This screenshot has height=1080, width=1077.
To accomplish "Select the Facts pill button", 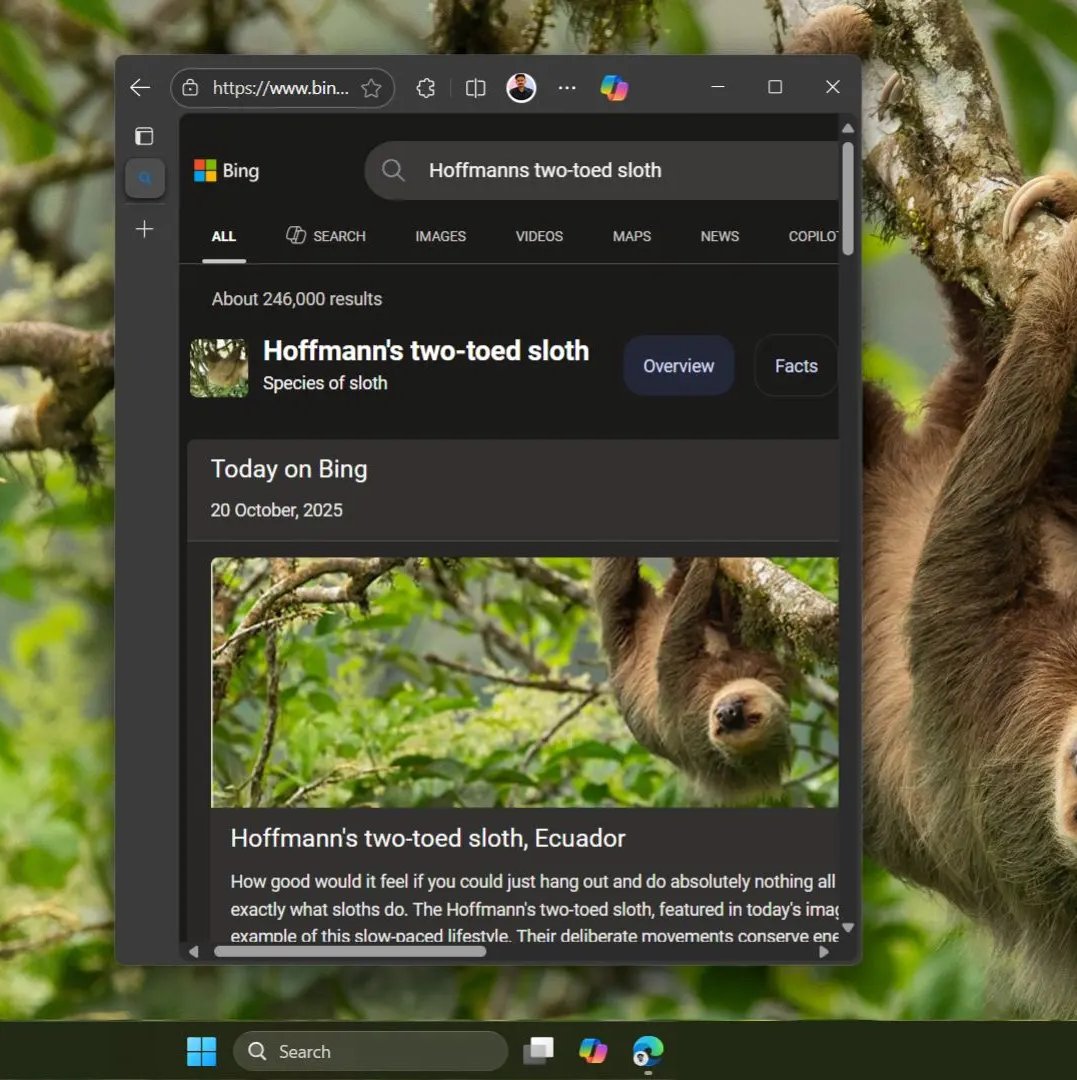I will pos(795,366).
